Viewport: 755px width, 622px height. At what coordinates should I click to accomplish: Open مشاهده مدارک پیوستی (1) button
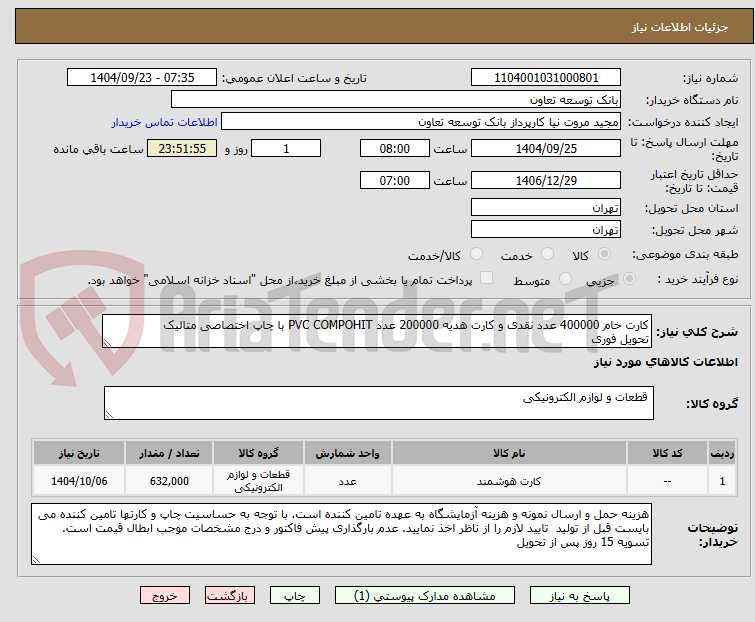coord(425,596)
